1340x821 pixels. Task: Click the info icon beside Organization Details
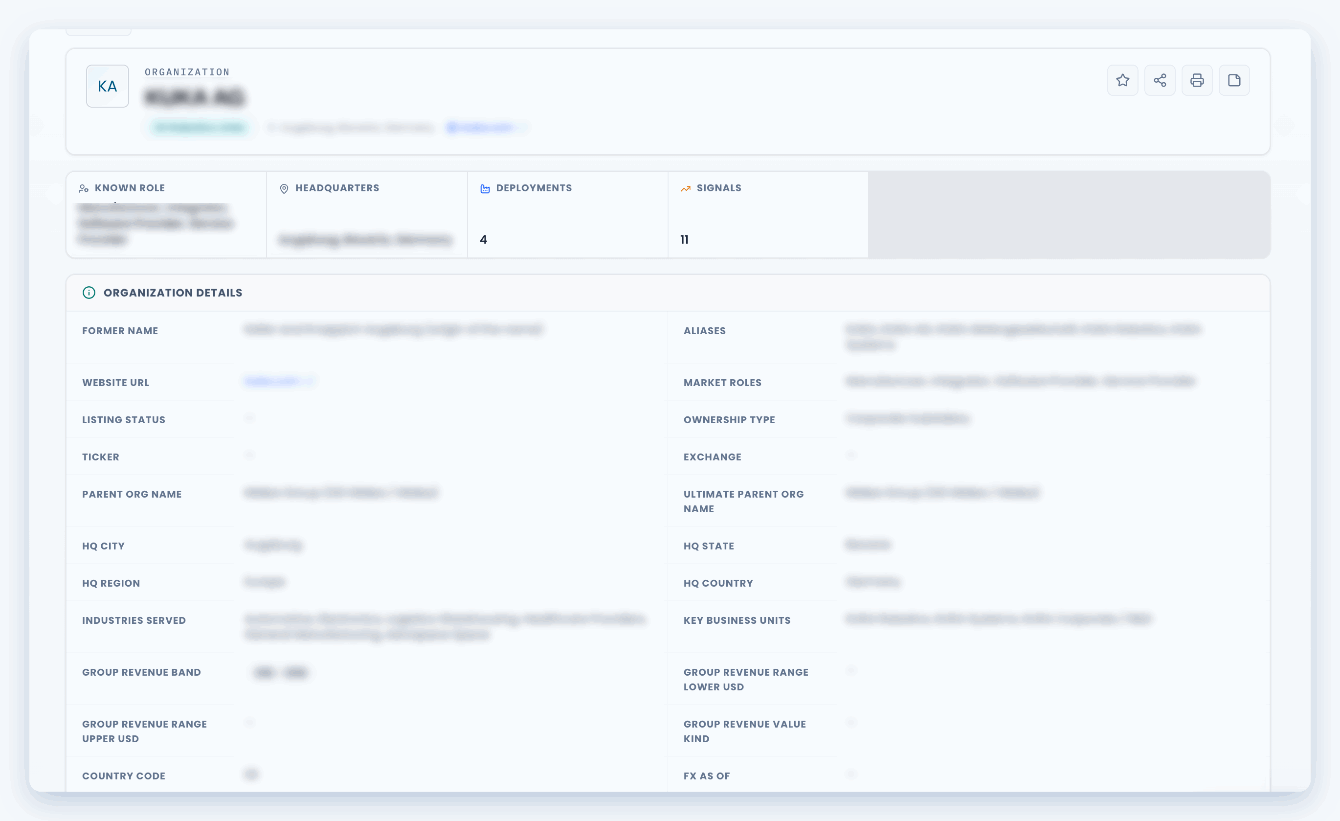(x=89, y=293)
